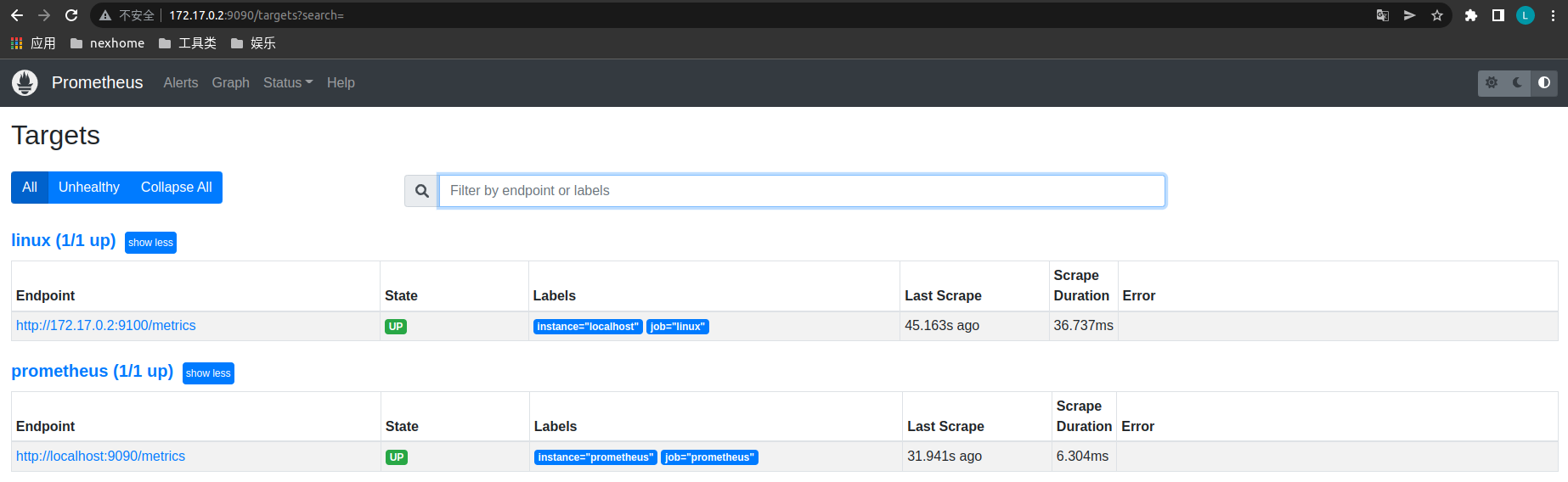Open the Status dropdown menu
Screen dimensions: 1568x482
[x=288, y=82]
